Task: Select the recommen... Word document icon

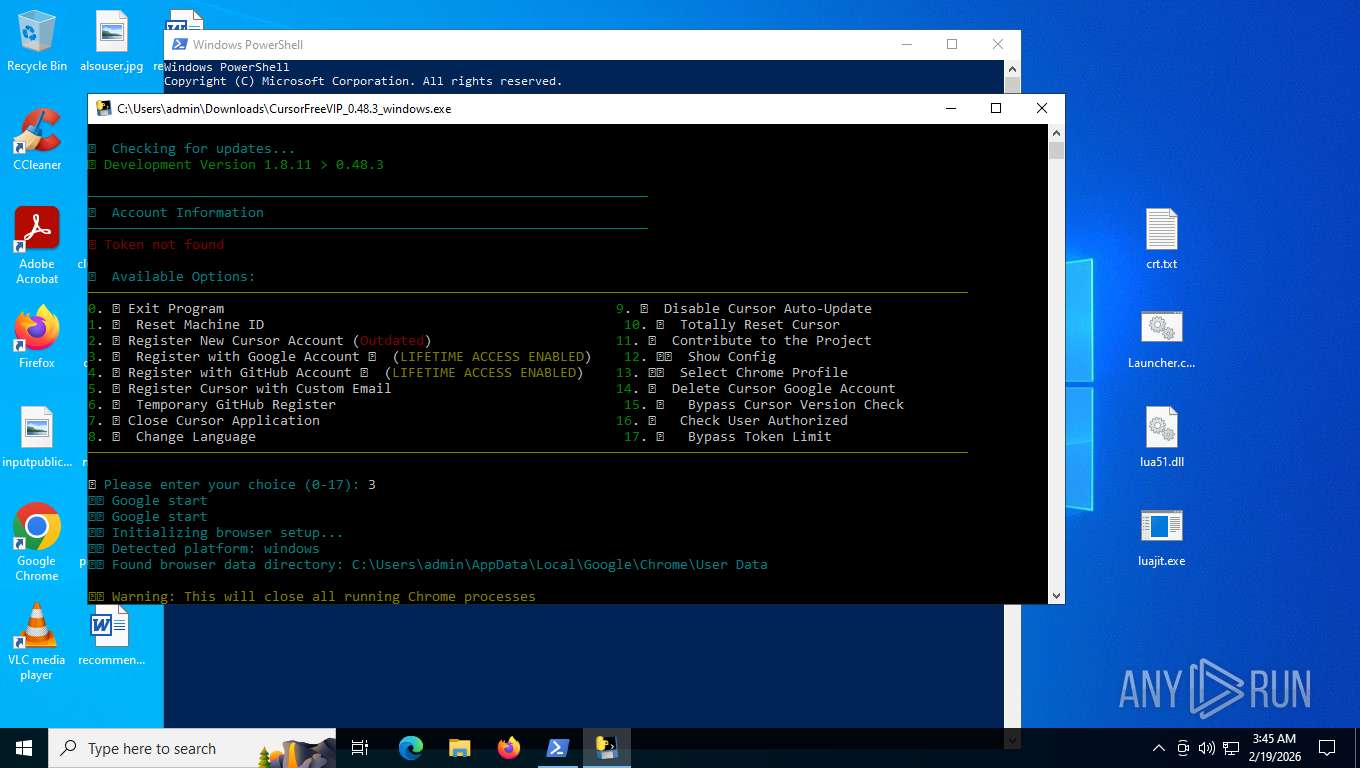Action: [x=111, y=634]
